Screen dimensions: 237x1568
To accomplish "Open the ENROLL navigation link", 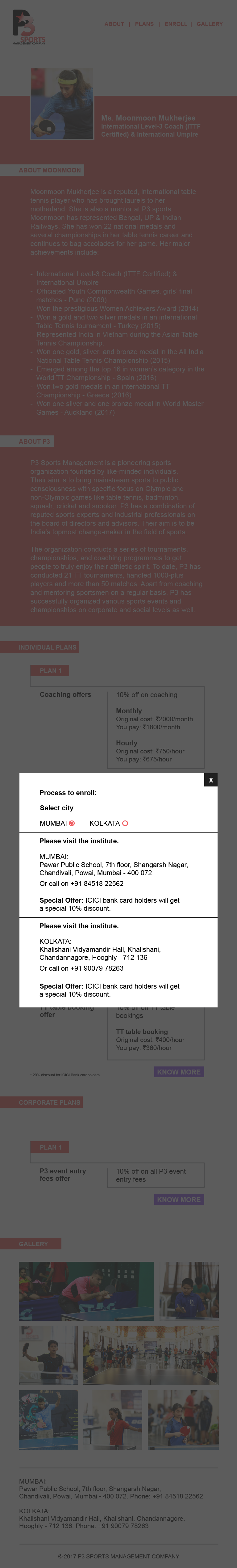I will [176, 24].
